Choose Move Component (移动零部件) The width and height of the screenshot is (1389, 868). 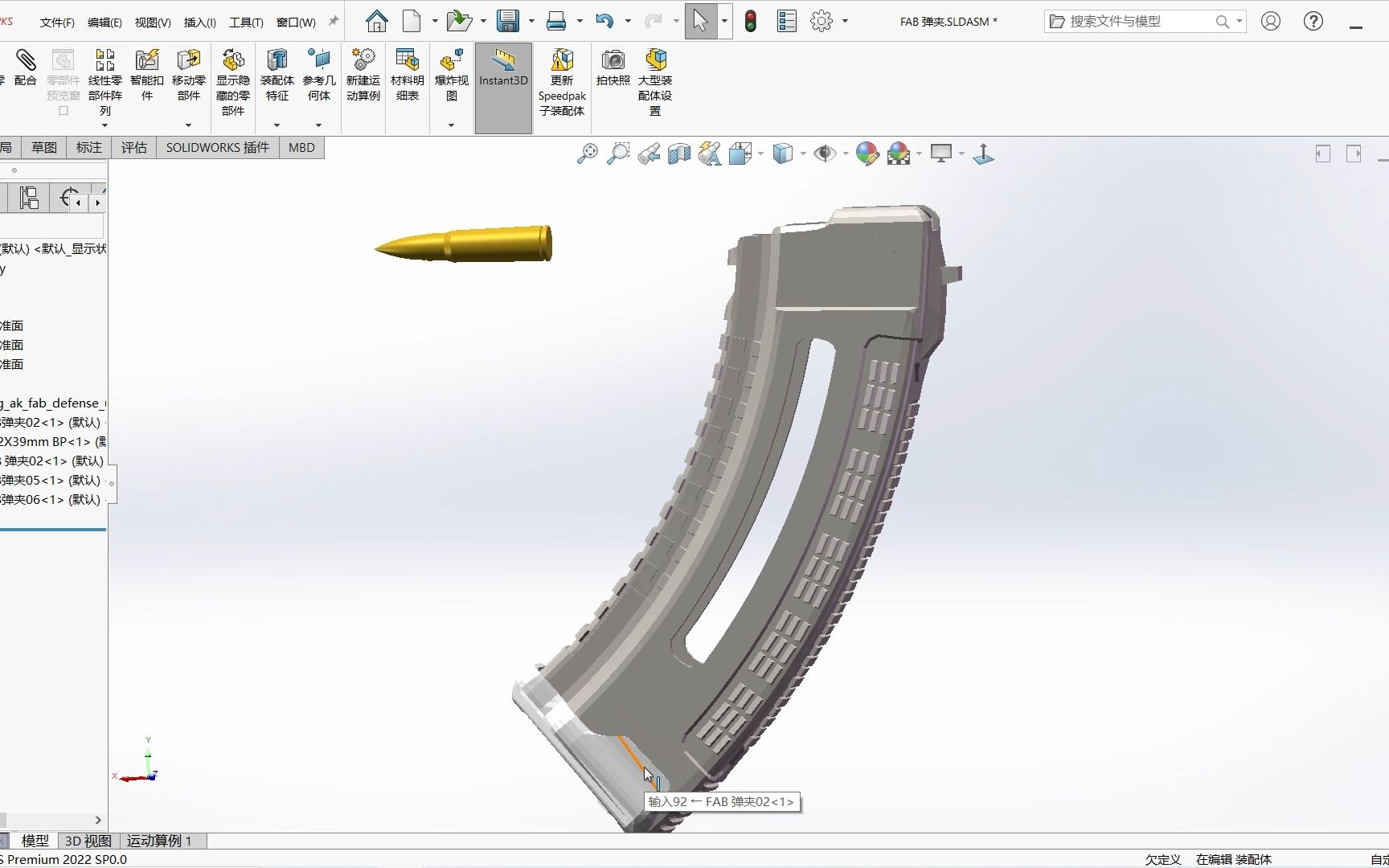tap(189, 75)
